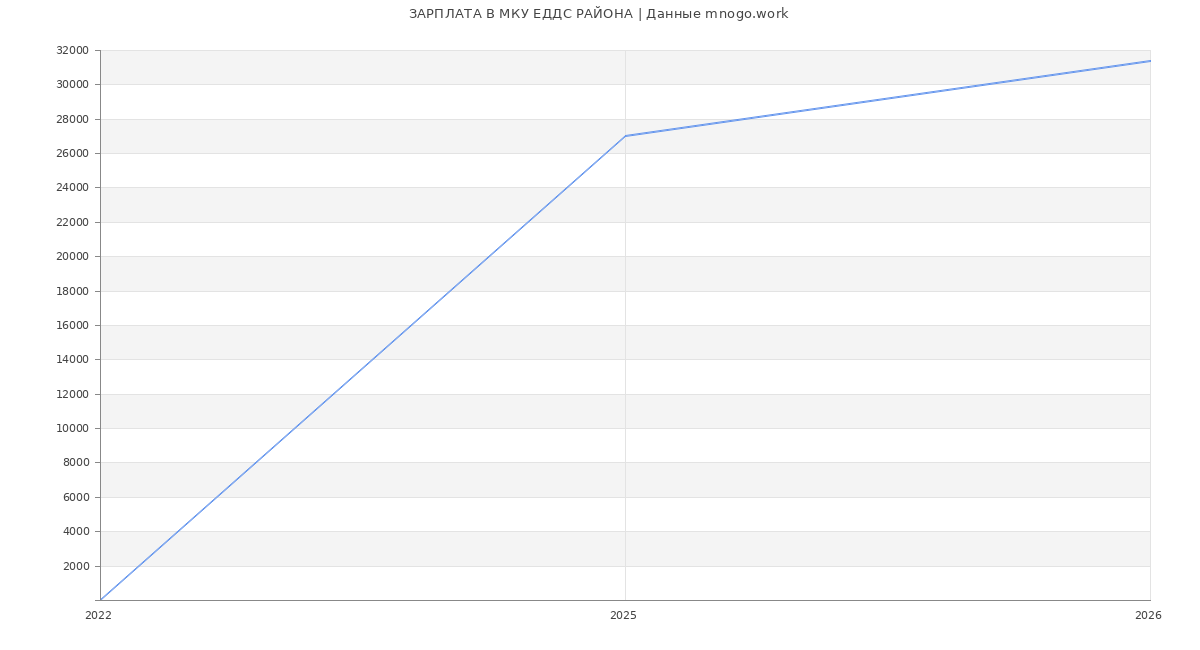This screenshot has width=1200, height=650.
Task: Click the 8000 y-axis label
Action: point(75,463)
